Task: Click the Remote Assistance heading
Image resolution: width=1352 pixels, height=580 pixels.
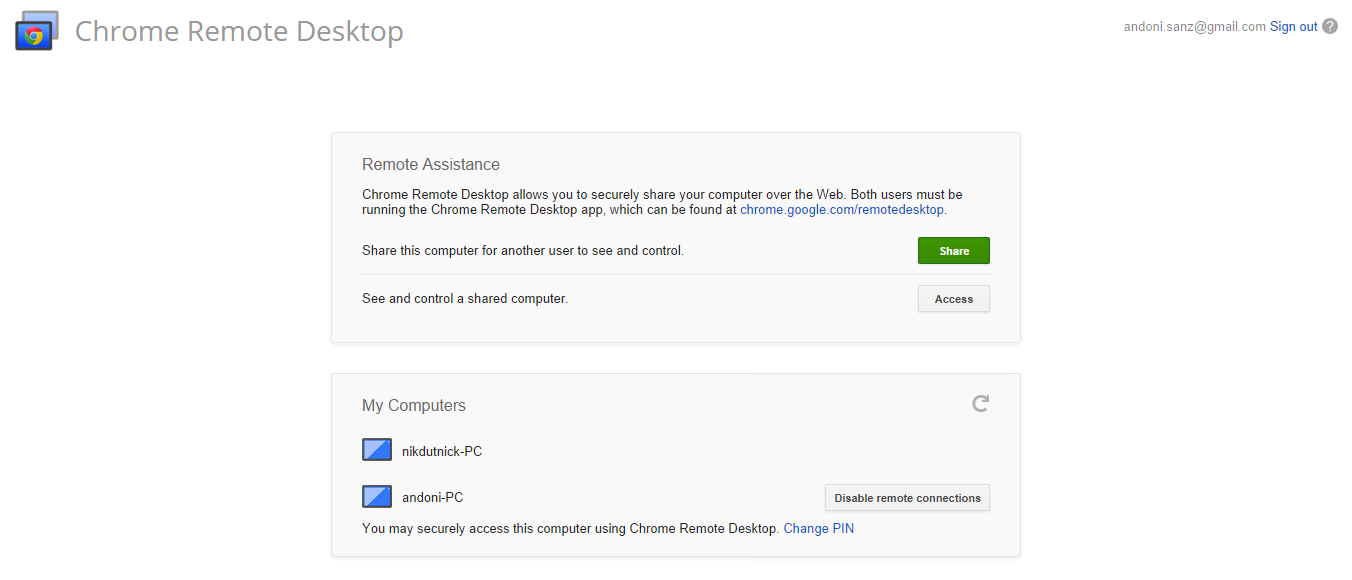Action: (430, 164)
